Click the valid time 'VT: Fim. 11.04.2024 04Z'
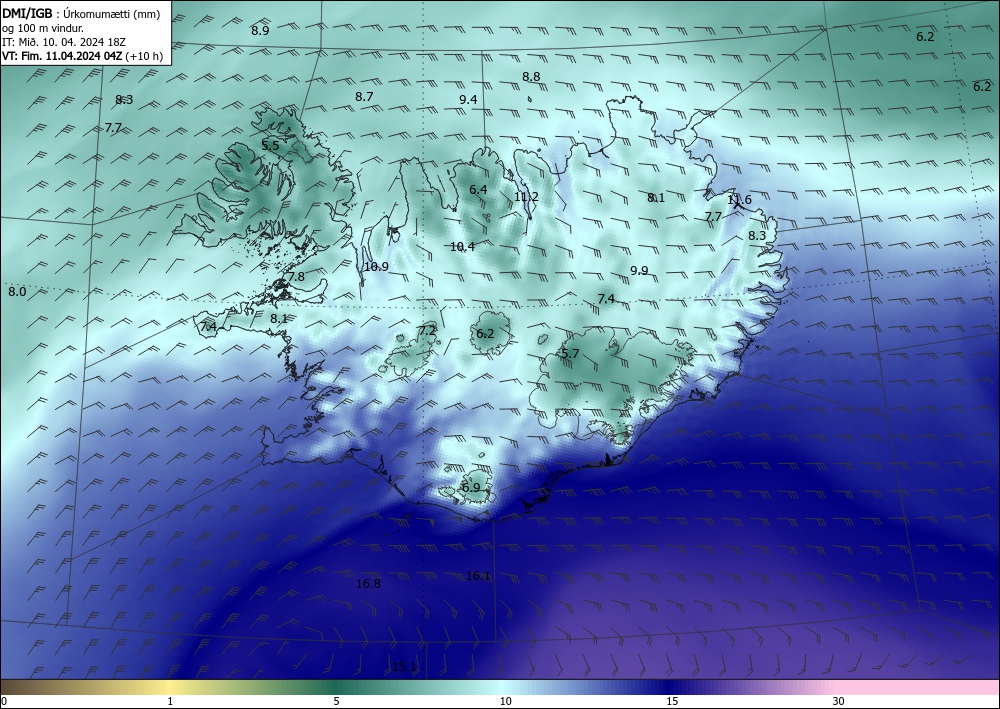Image resolution: width=1000 pixels, height=709 pixels. [62, 56]
